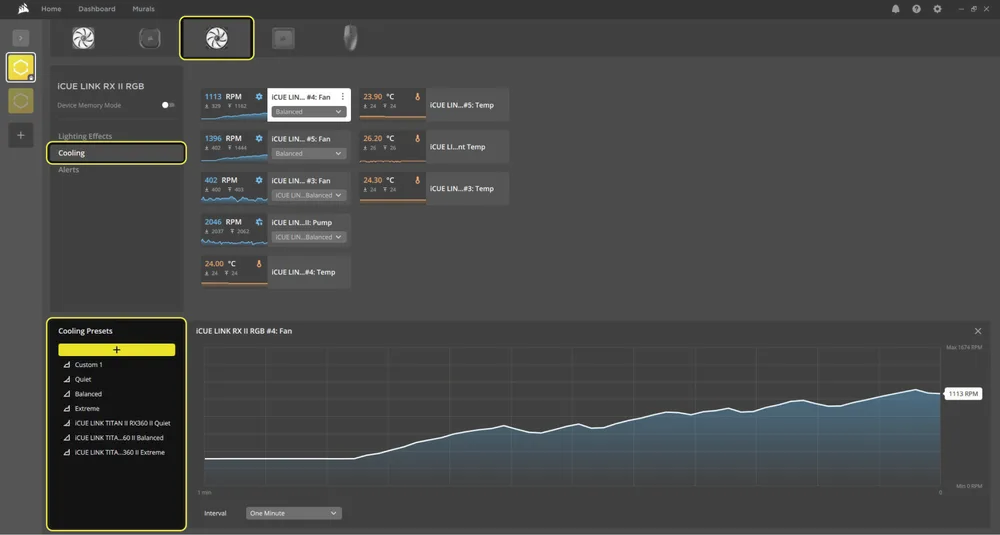Click the 1396 RPM fan reading
The image size is (1000, 535).
tap(223, 138)
